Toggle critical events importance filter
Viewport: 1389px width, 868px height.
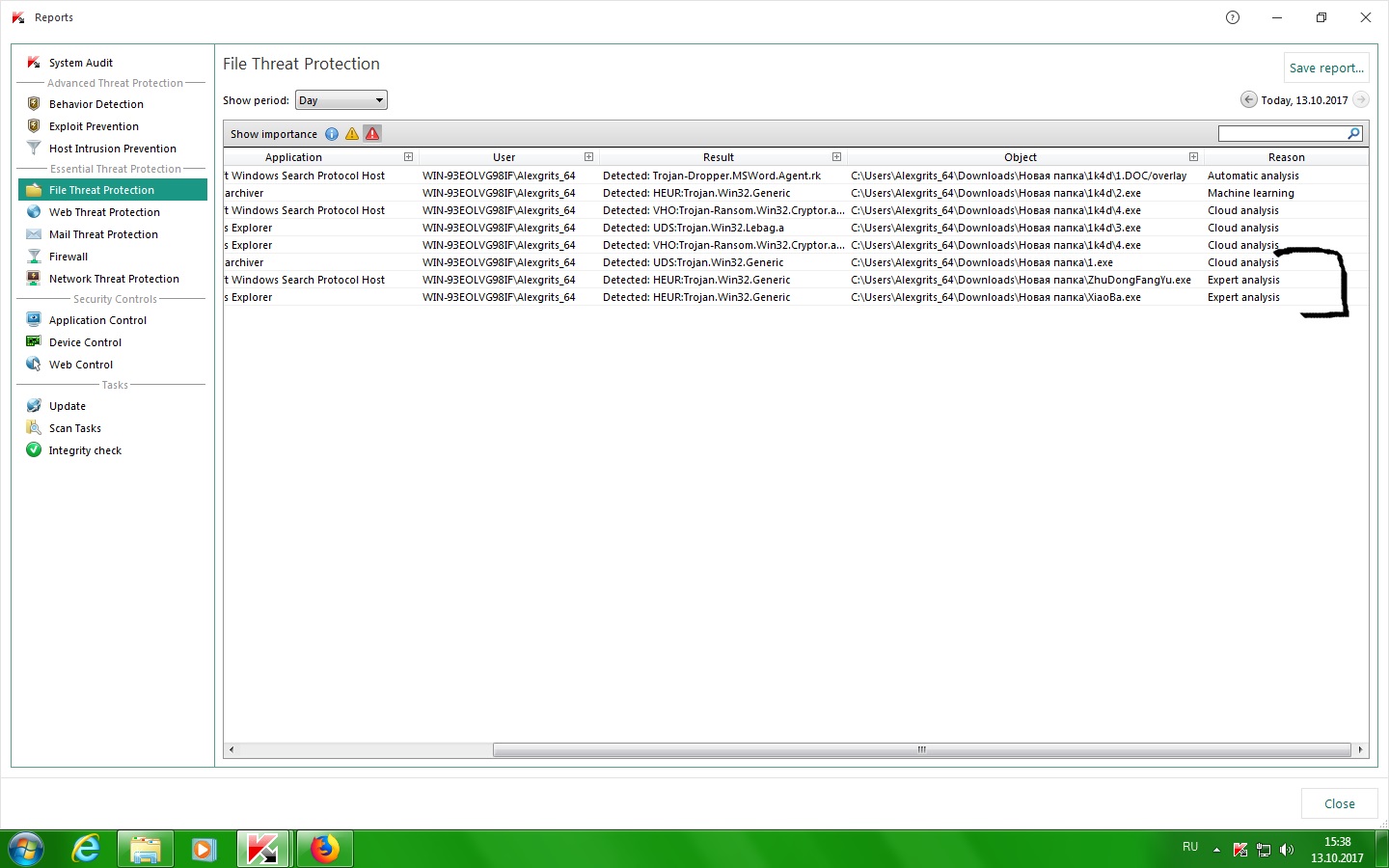pyautogui.click(x=372, y=134)
